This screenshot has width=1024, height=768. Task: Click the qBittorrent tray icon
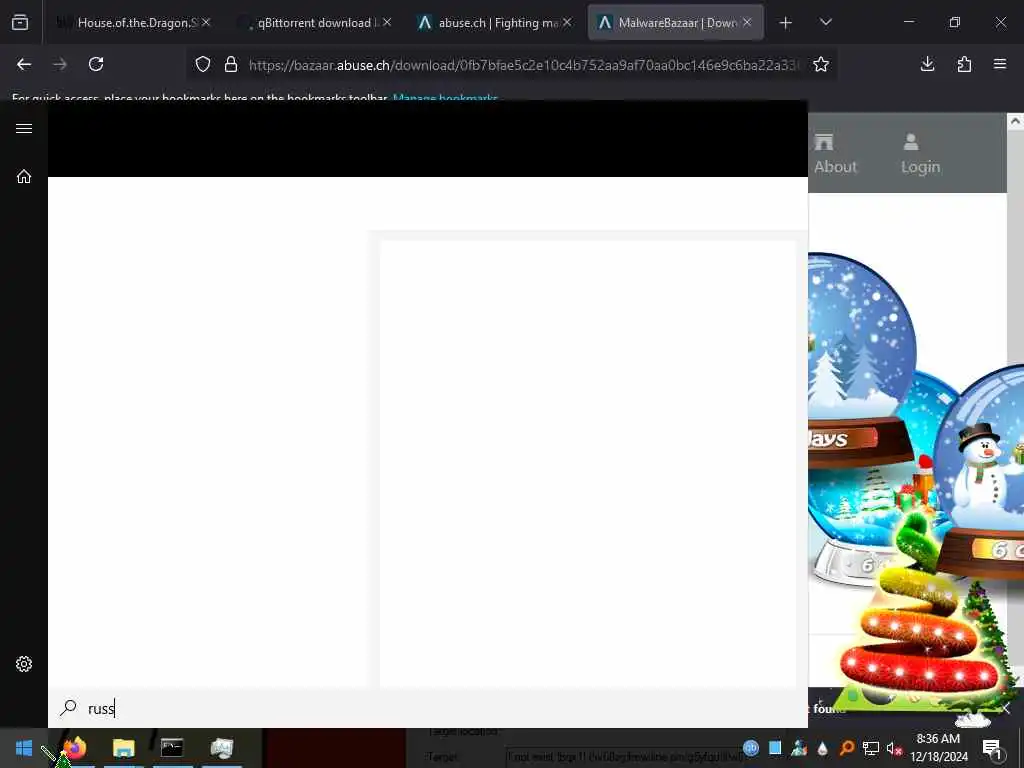pos(751,748)
